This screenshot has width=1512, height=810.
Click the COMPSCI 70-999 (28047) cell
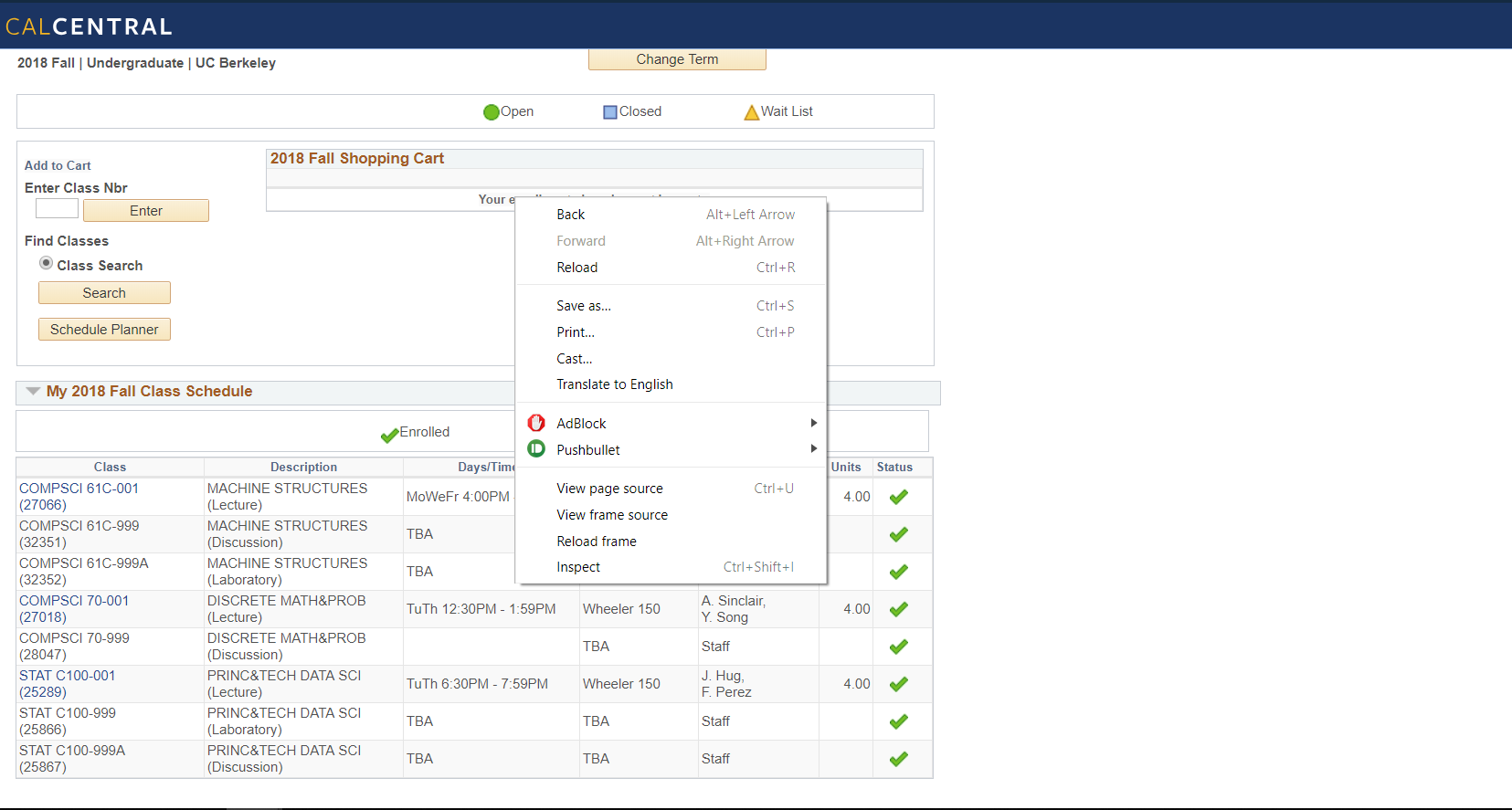pos(110,647)
